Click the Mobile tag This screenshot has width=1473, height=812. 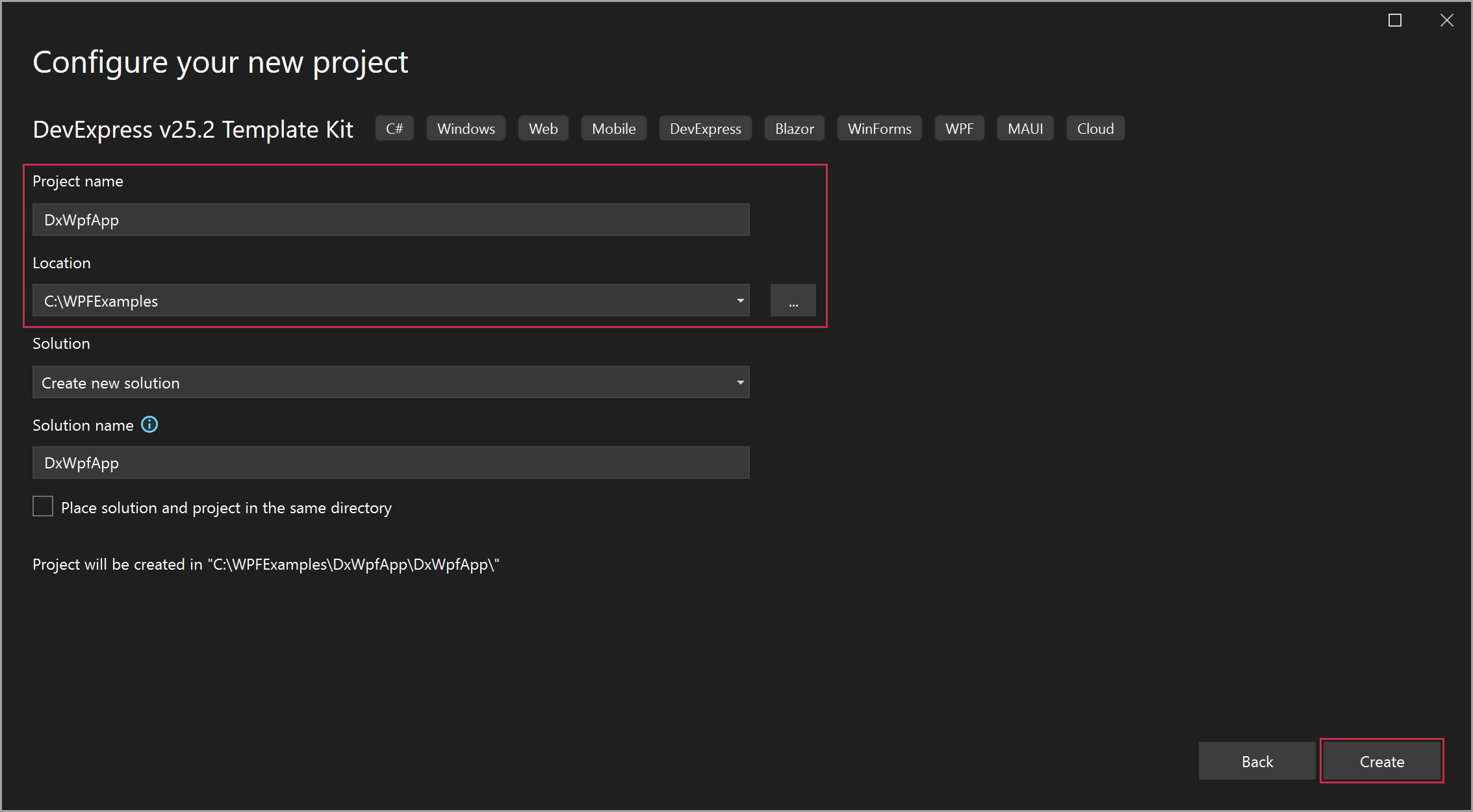(x=613, y=128)
